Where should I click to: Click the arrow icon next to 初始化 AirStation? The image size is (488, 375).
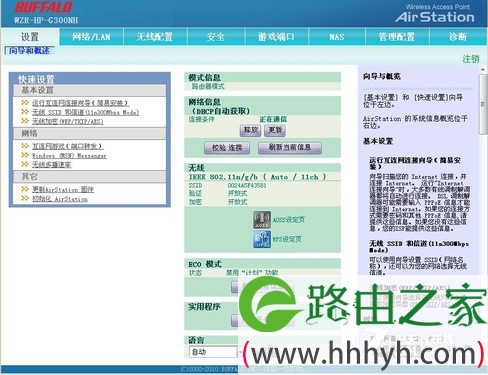tap(25, 198)
